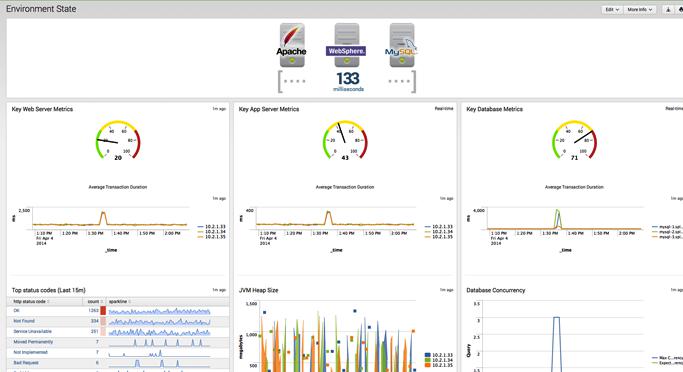Click the spike in app server transaction chart
This screenshot has height=372, width=683.
328,217
